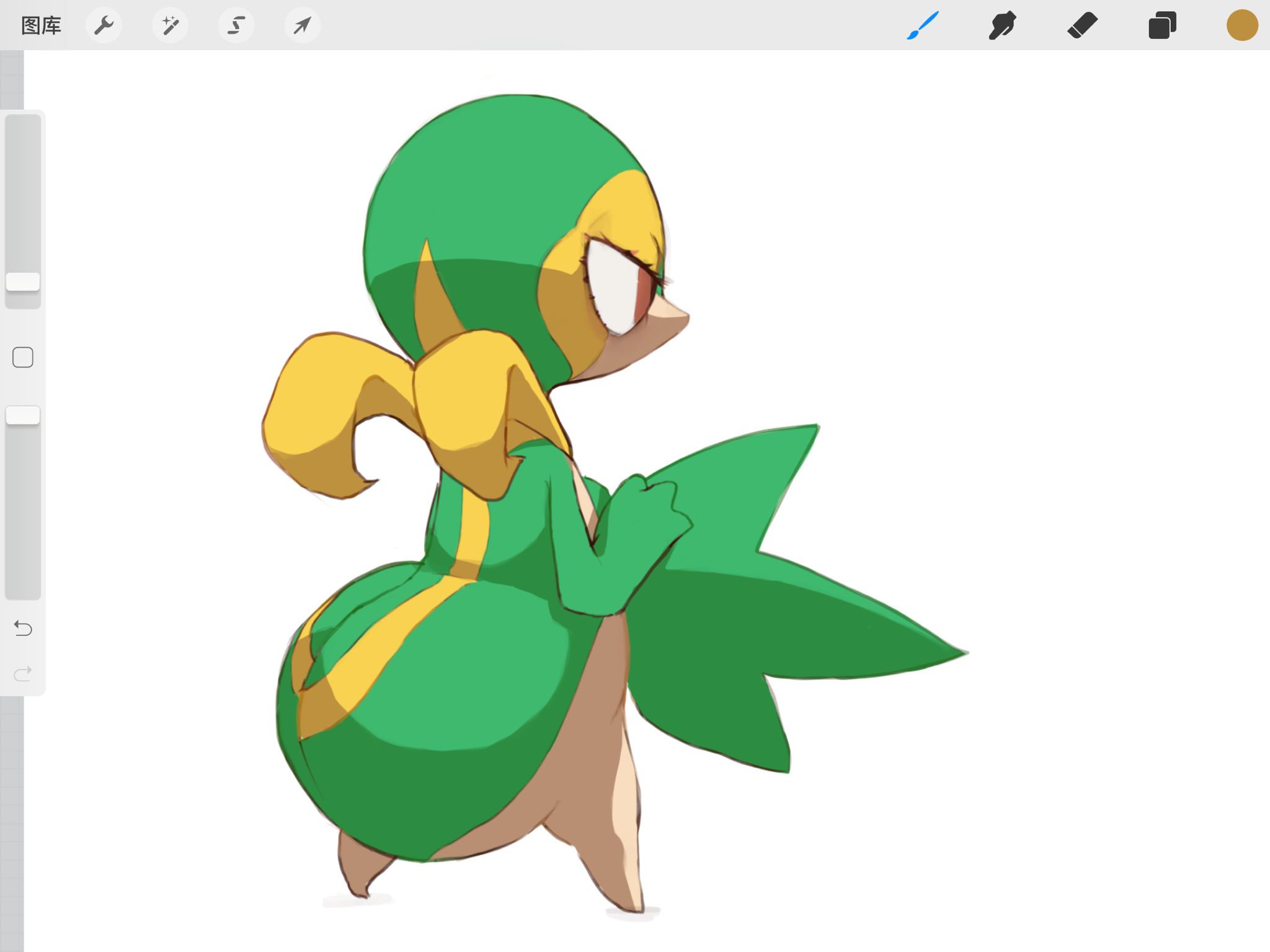This screenshot has height=952, width=1270.
Task: Open the Layers panel
Action: pyautogui.click(x=1162, y=26)
